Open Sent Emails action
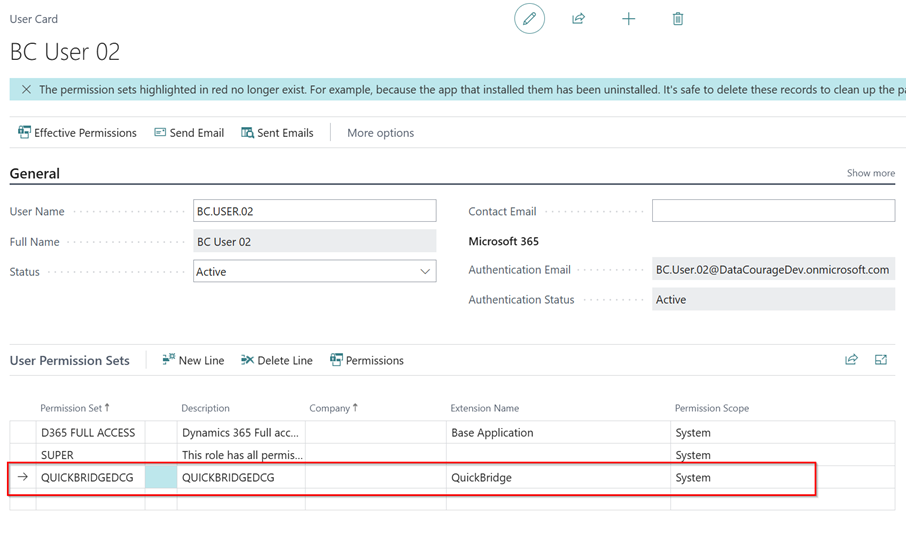This screenshot has width=906, height=544. click(x=277, y=133)
